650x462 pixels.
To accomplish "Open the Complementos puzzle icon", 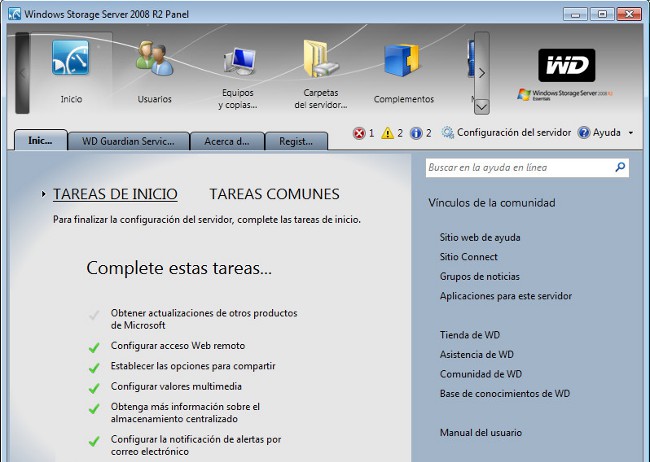I will [x=402, y=60].
